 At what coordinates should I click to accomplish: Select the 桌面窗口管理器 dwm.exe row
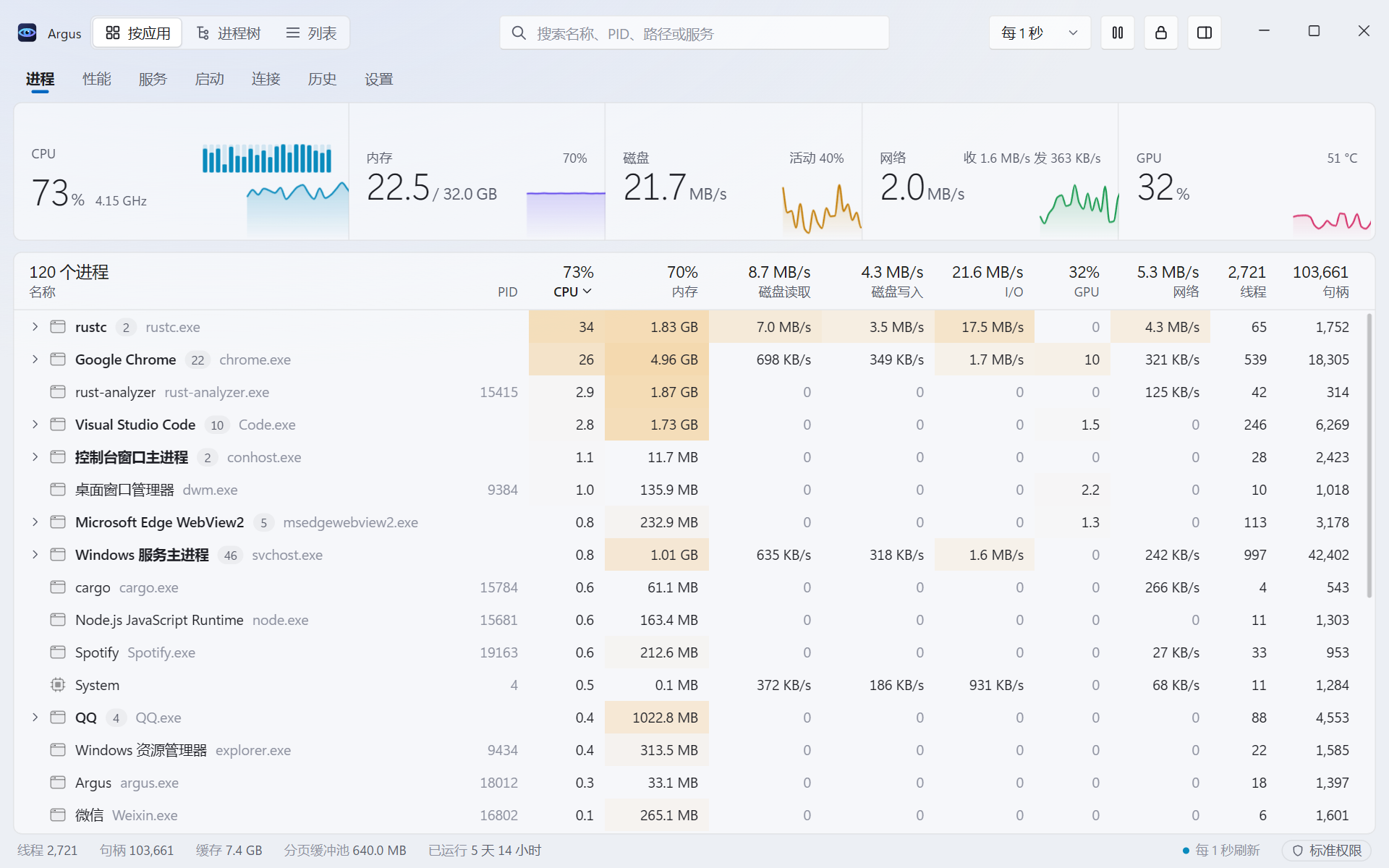pyautogui.click(x=691, y=490)
